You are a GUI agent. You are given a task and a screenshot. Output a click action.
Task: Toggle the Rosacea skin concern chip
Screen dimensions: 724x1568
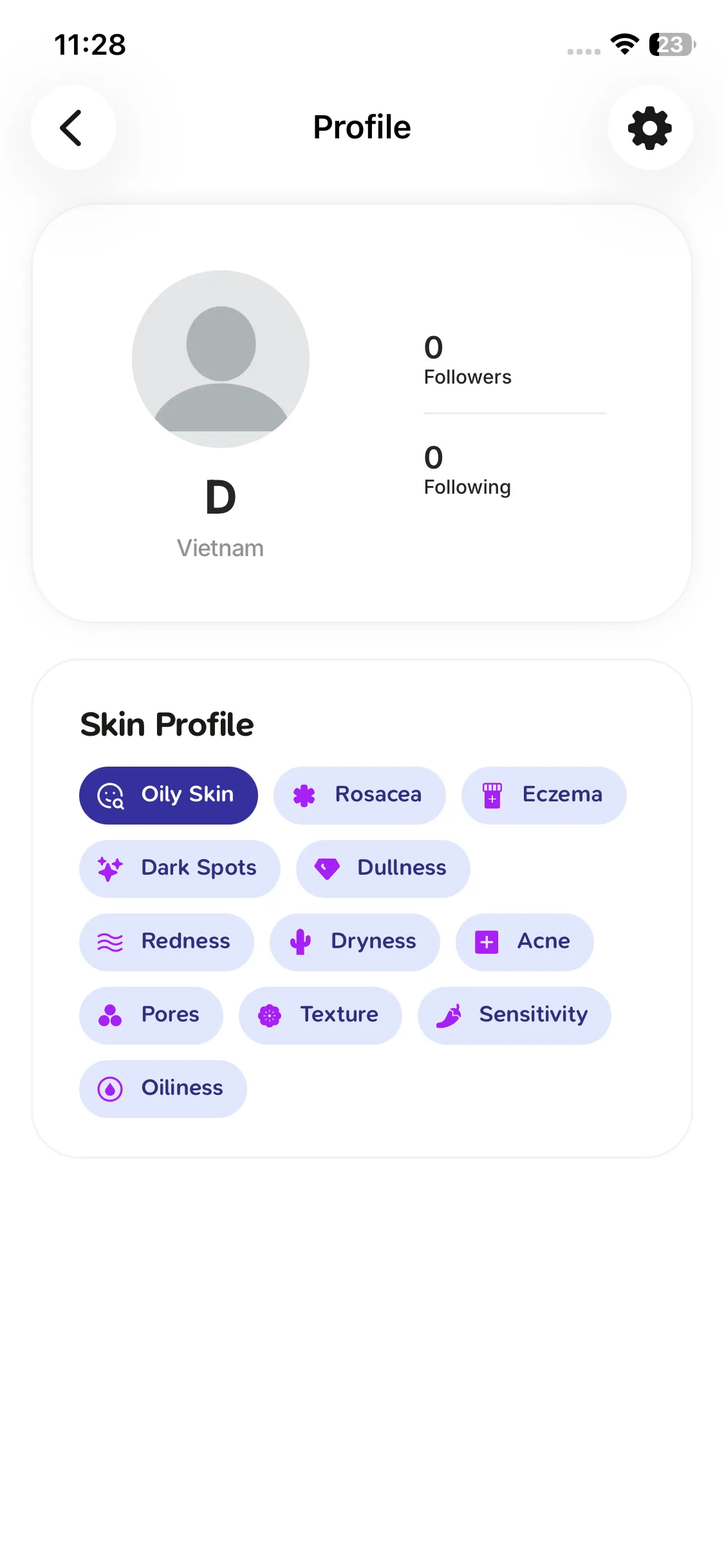359,795
